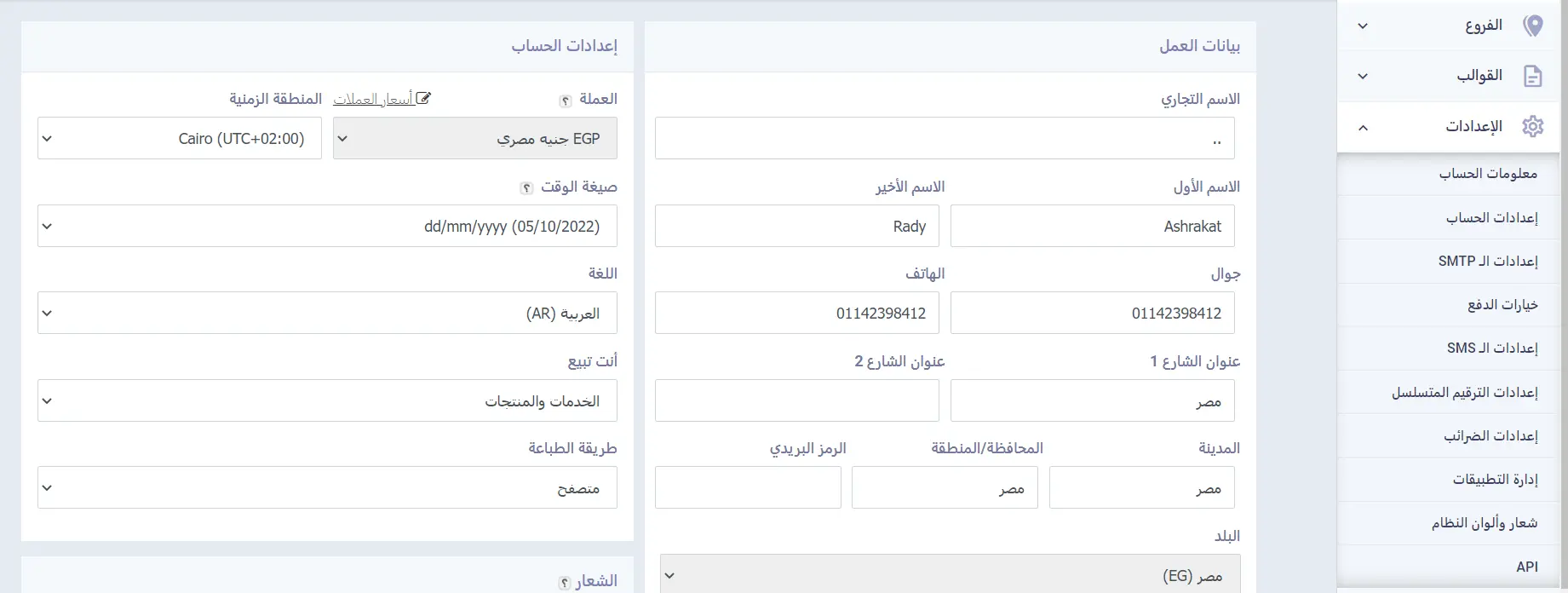The height and width of the screenshot is (593, 1568).
Task: Click the الرمز البريدي input field
Action: (748, 487)
